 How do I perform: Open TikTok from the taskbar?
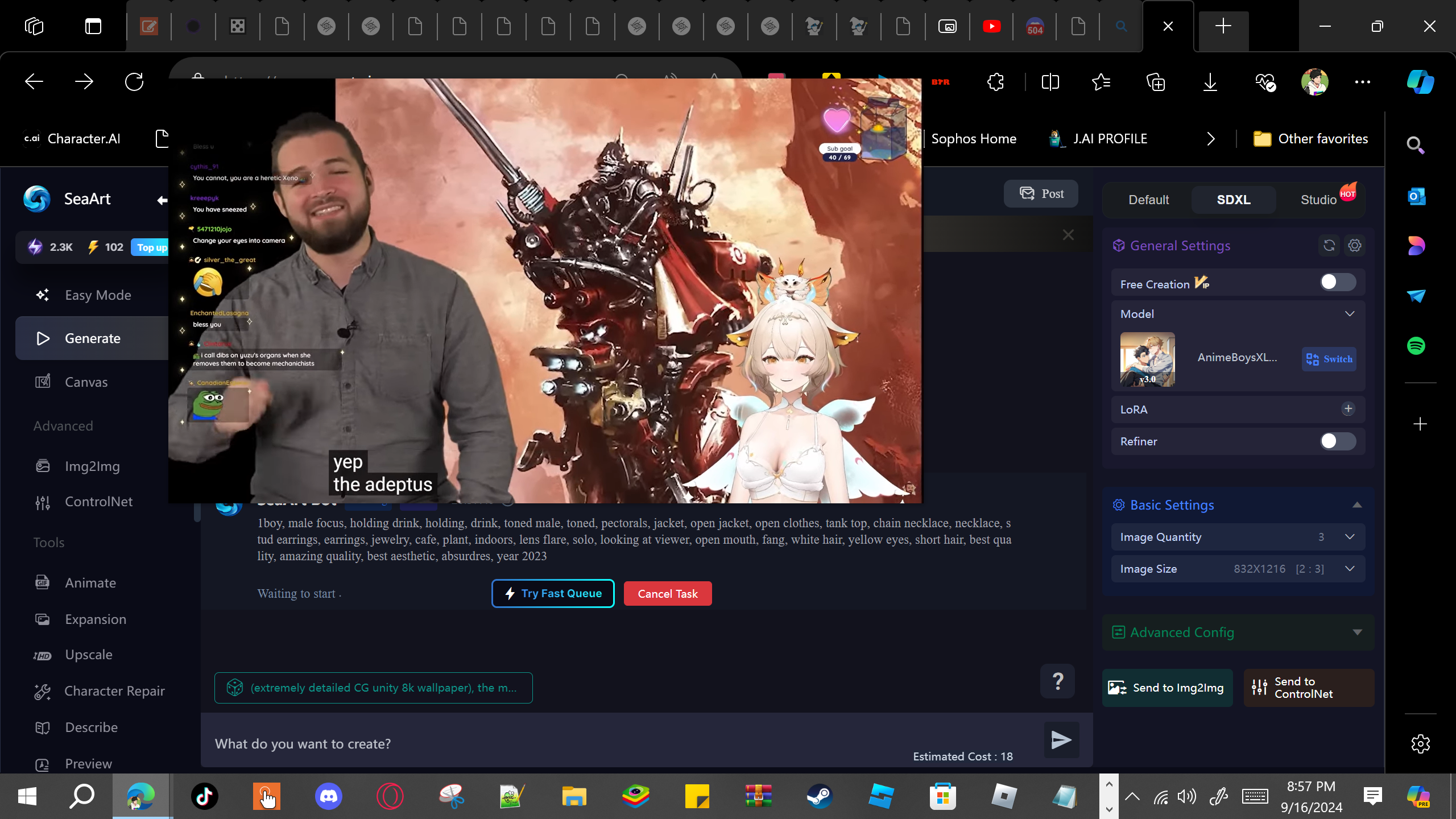click(x=205, y=796)
